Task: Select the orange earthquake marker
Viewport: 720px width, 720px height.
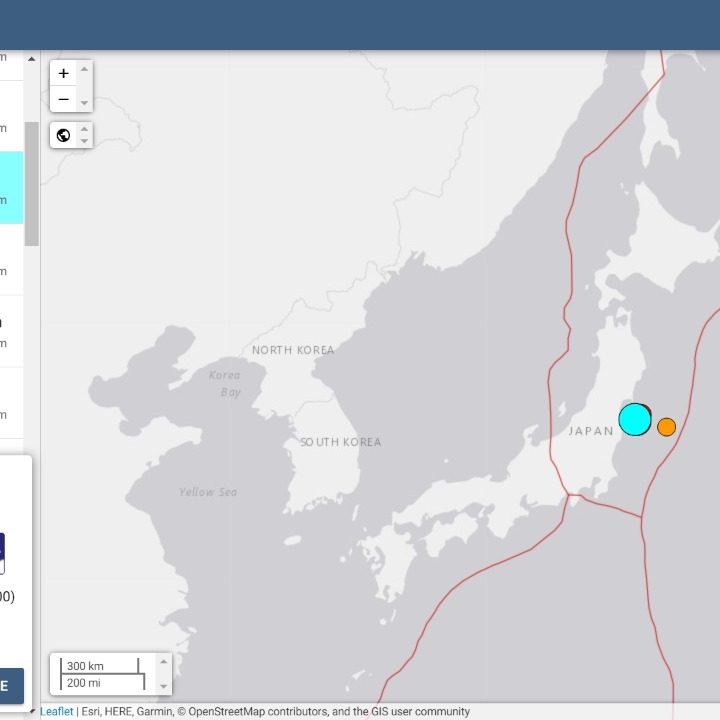Action: click(x=666, y=427)
